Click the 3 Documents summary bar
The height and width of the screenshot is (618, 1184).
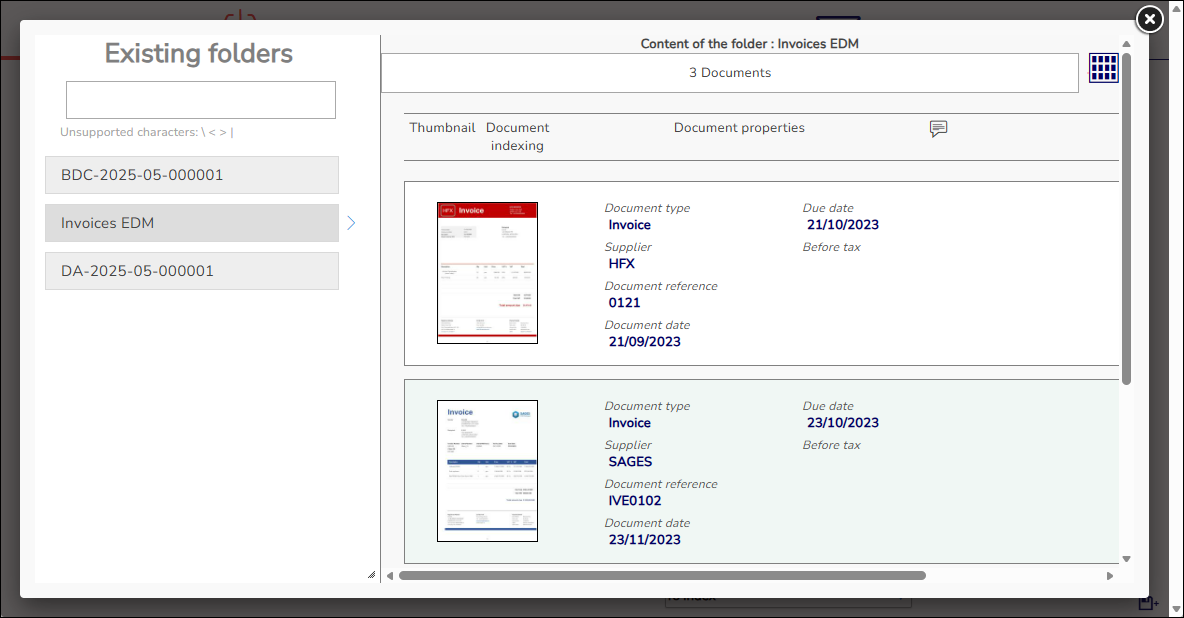click(729, 73)
